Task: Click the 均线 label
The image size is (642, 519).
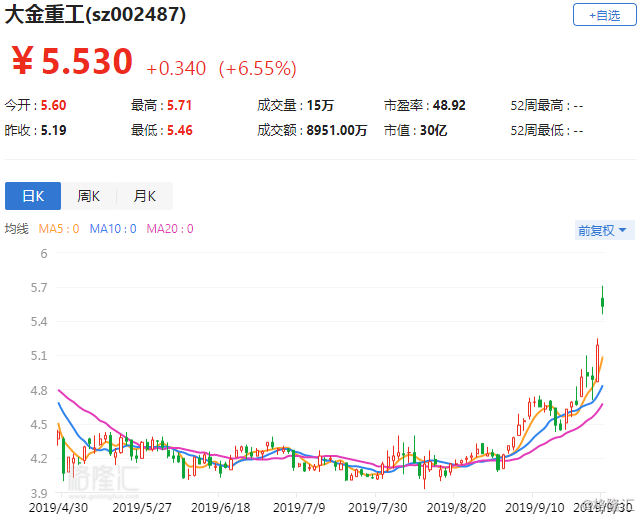Action: pyautogui.click(x=17, y=228)
